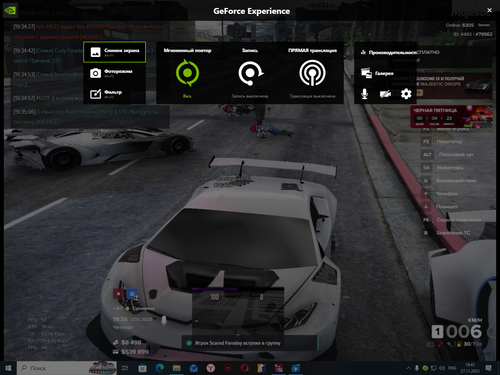Click the ПРЯМАЯ трансляция heading
500x375 pixels.
click(x=312, y=50)
